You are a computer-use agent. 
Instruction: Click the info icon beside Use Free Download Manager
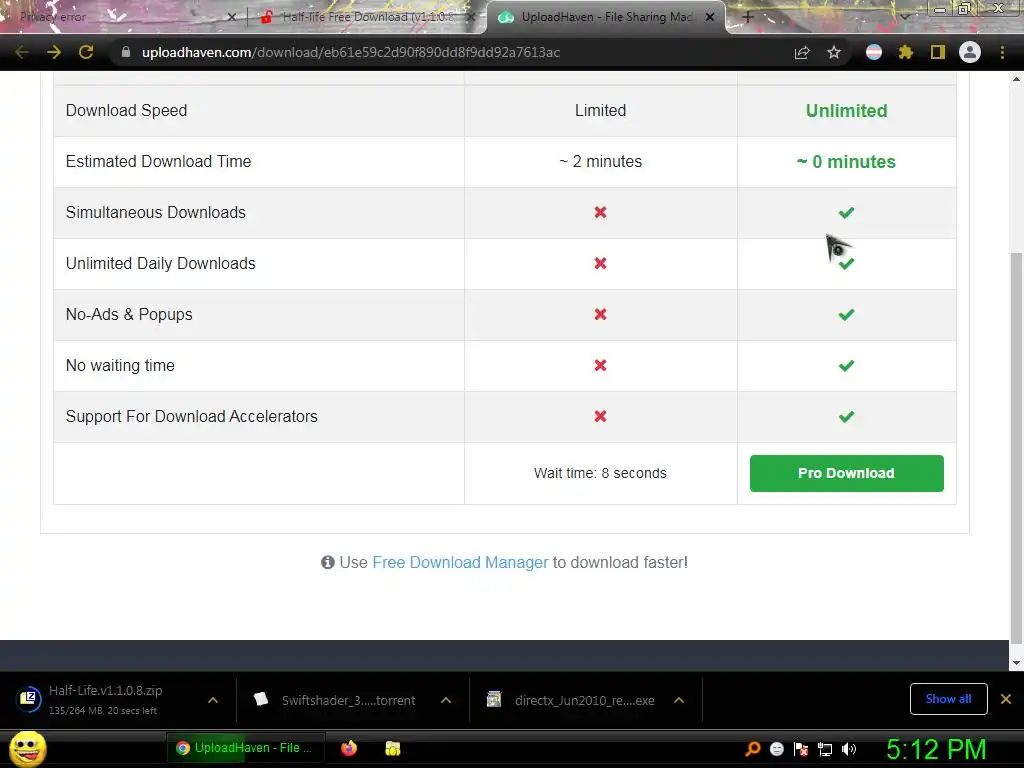[328, 562]
